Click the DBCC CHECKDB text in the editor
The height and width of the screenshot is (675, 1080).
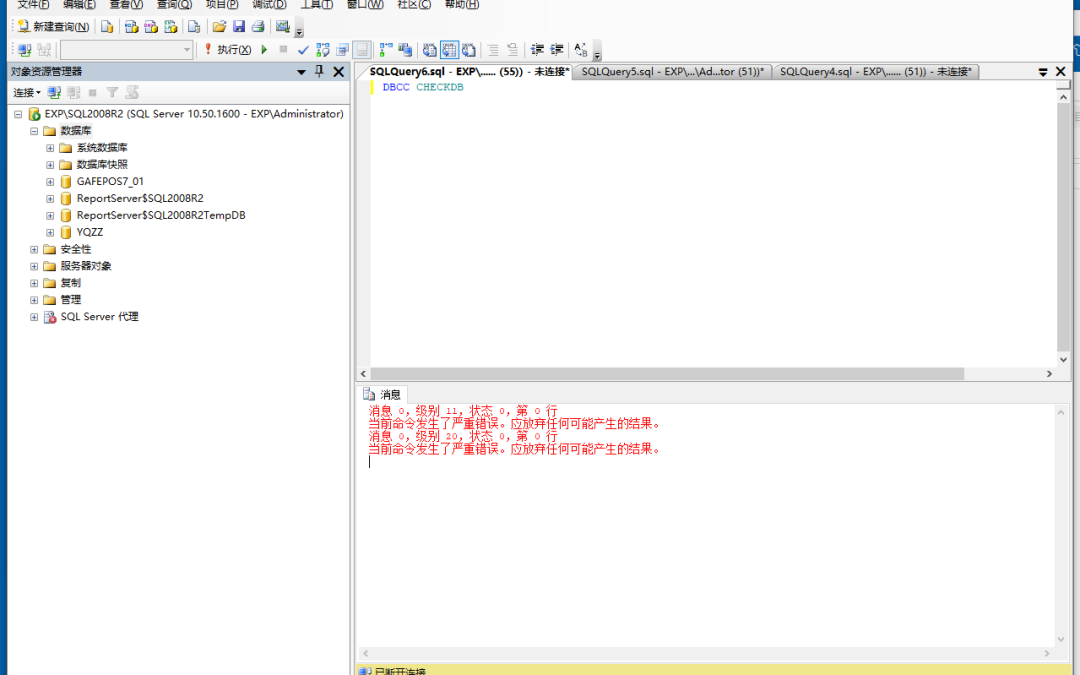pos(423,87)
